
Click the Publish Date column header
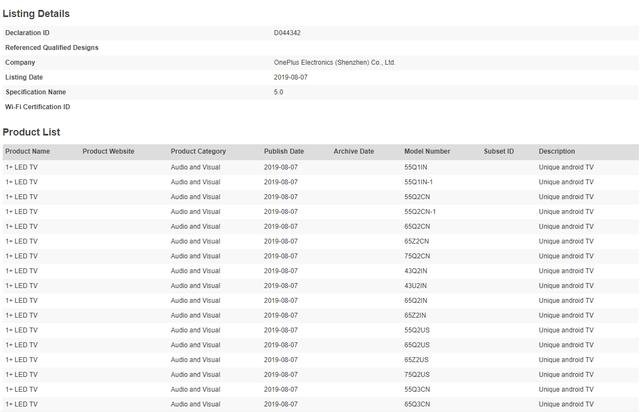pyautogui.click(x=284, y=151)
